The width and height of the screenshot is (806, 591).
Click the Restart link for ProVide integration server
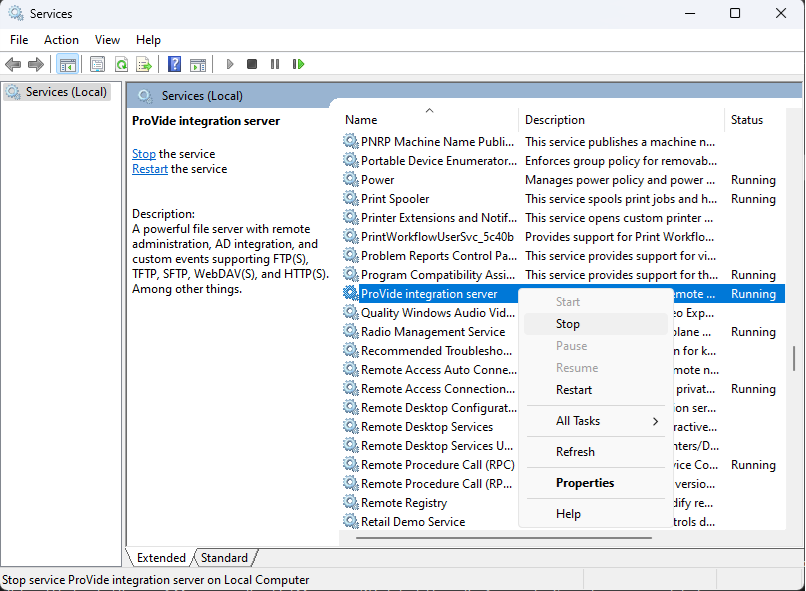[149, 168]
